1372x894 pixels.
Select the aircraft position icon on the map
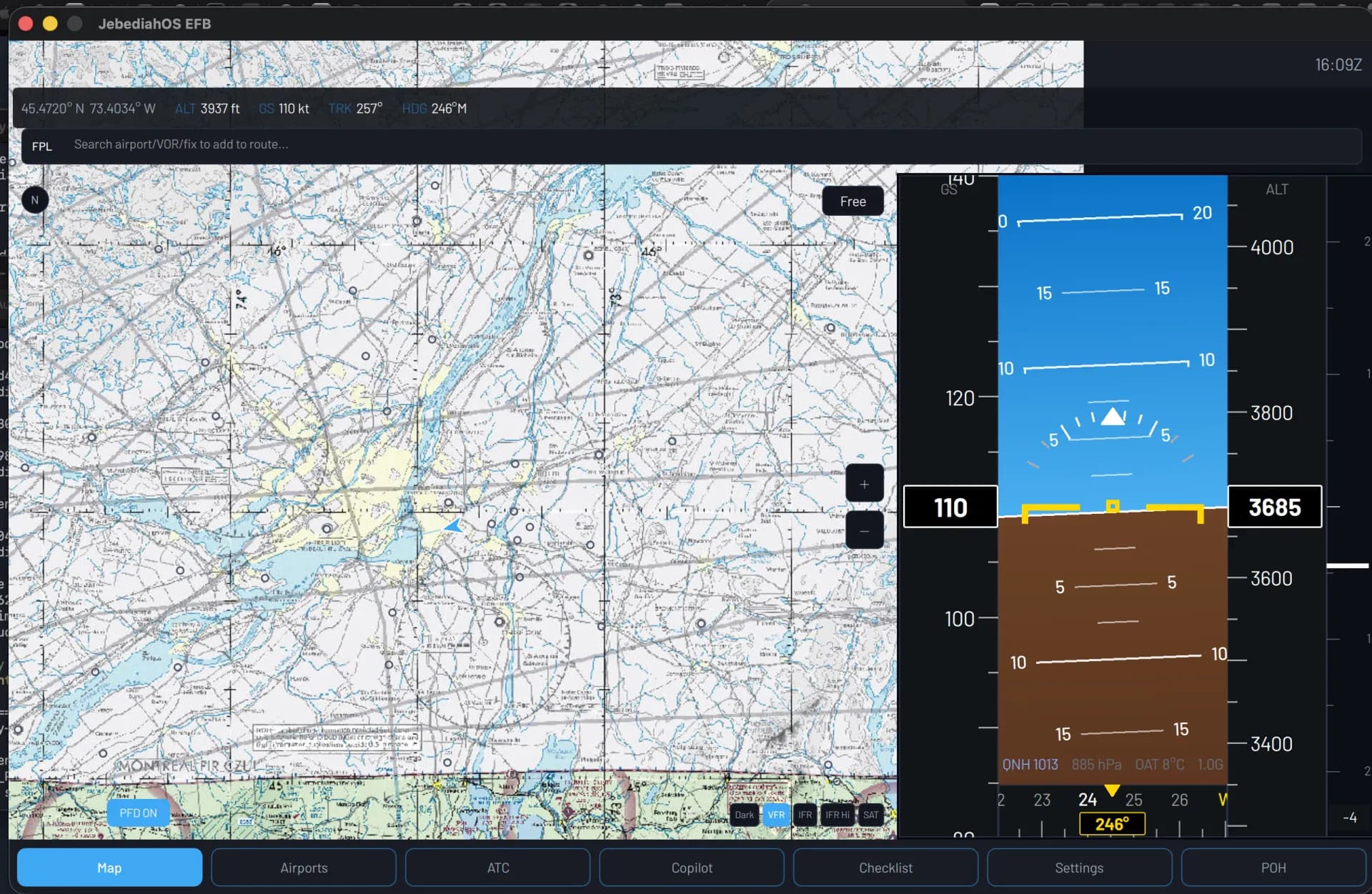pos(453,525)
